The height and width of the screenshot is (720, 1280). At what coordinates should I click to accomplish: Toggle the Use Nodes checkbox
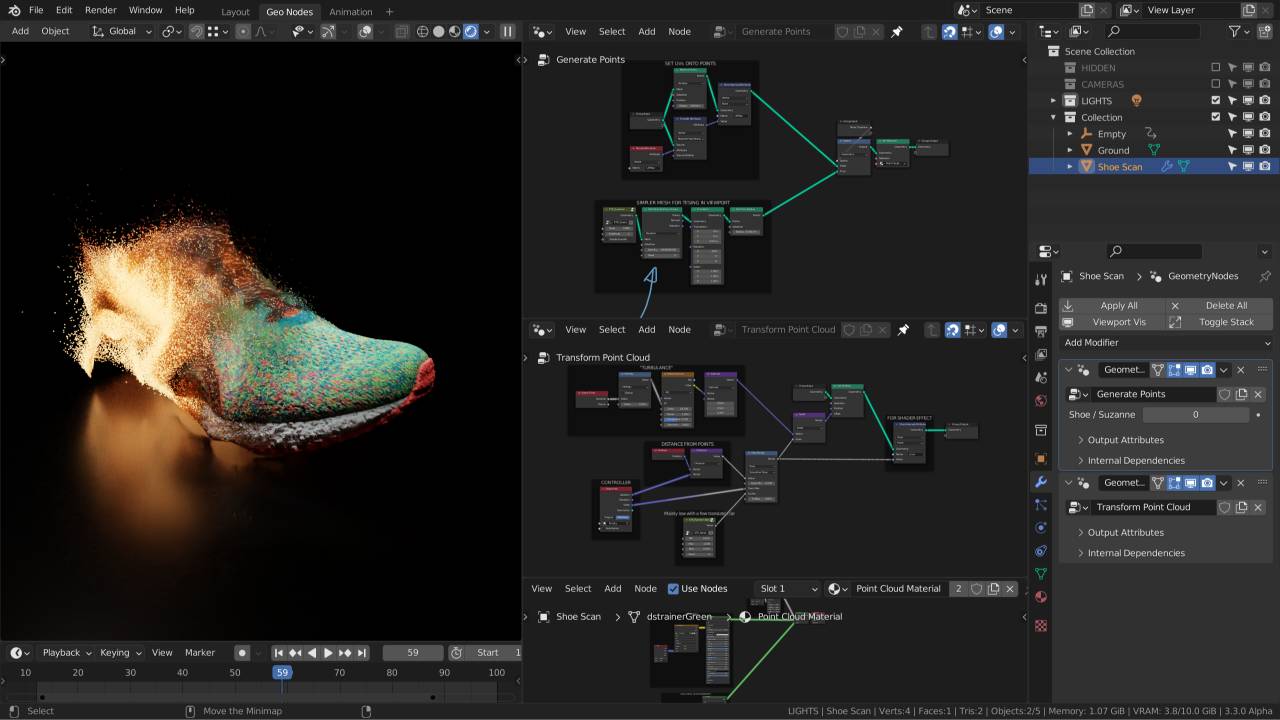673,589
